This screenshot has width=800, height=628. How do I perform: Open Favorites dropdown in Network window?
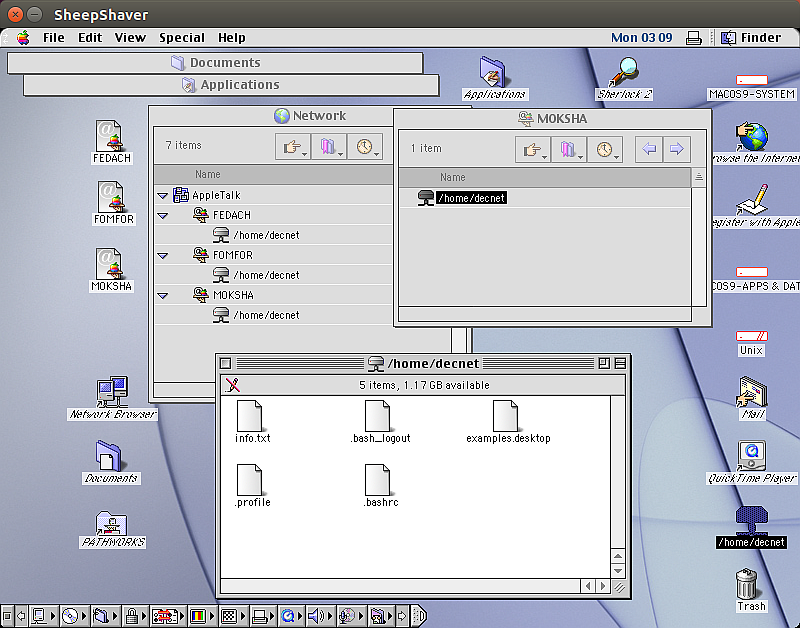(x=329, y=147)
